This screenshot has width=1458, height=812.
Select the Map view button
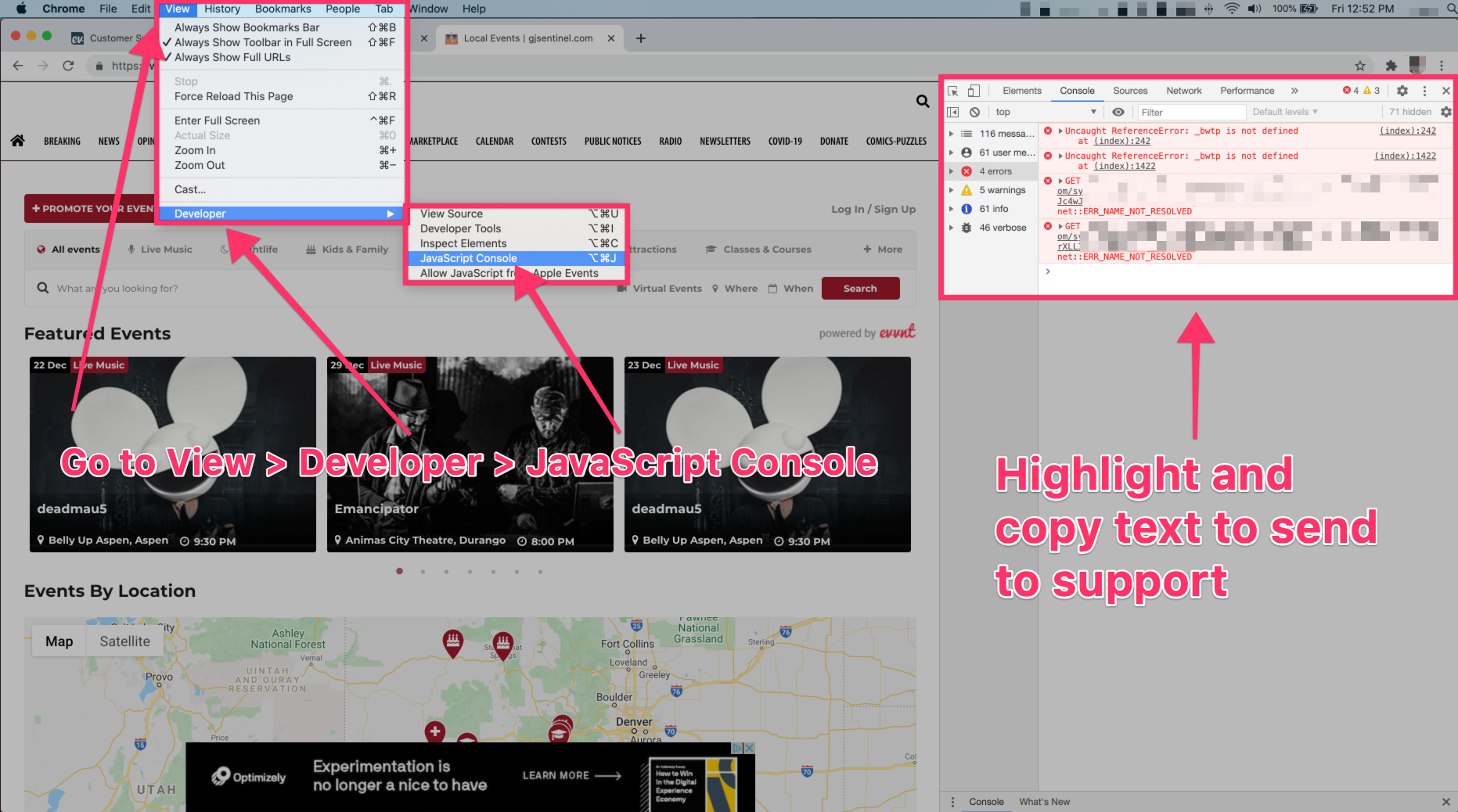(59, 641)
